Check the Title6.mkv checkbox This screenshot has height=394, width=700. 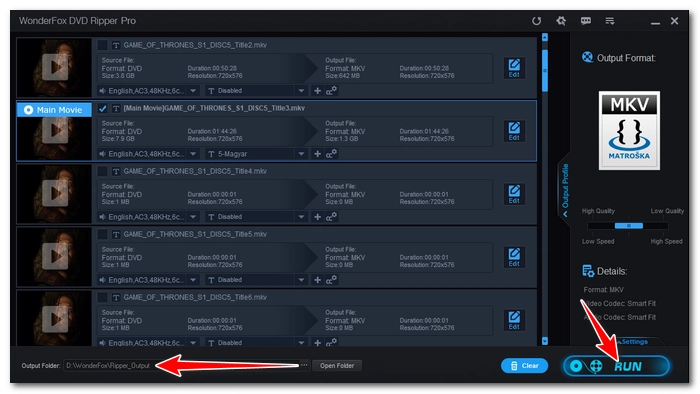[x=102, y=297]
